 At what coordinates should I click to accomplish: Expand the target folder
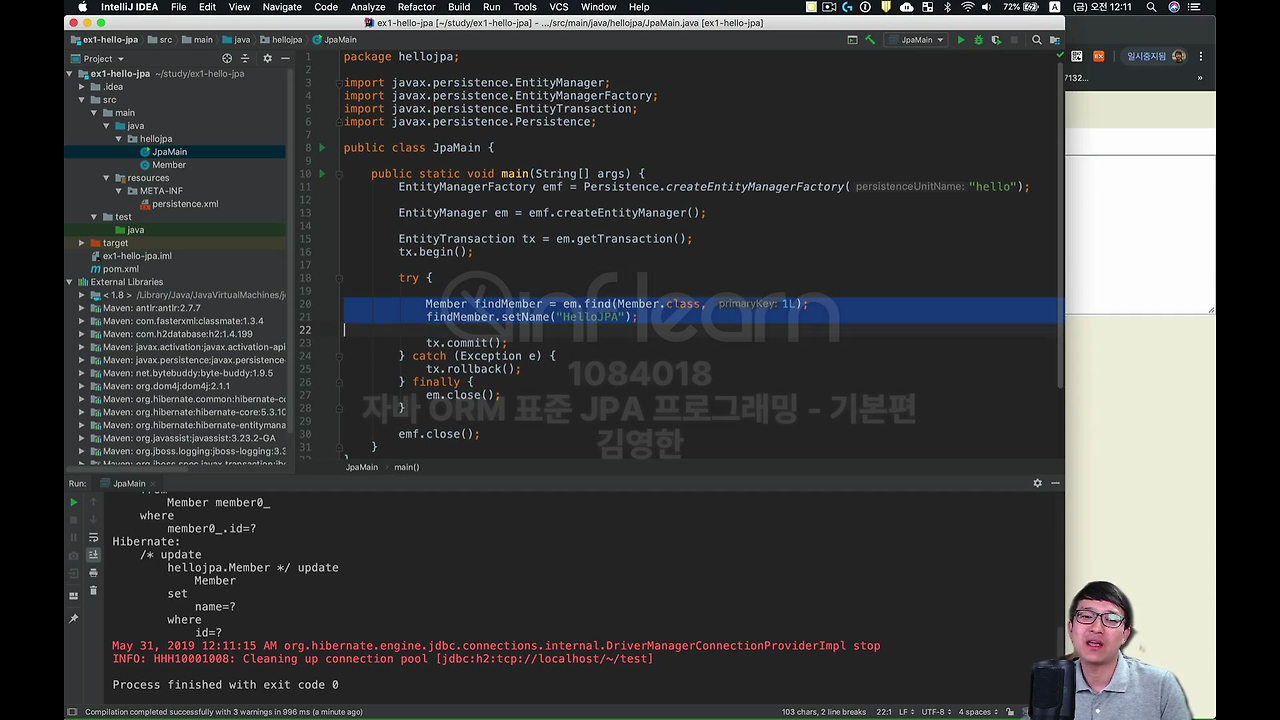pos(82,243)
